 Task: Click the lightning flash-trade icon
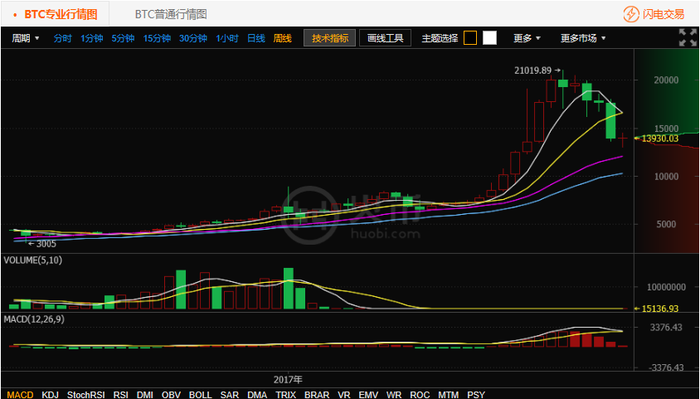(631, 14)
